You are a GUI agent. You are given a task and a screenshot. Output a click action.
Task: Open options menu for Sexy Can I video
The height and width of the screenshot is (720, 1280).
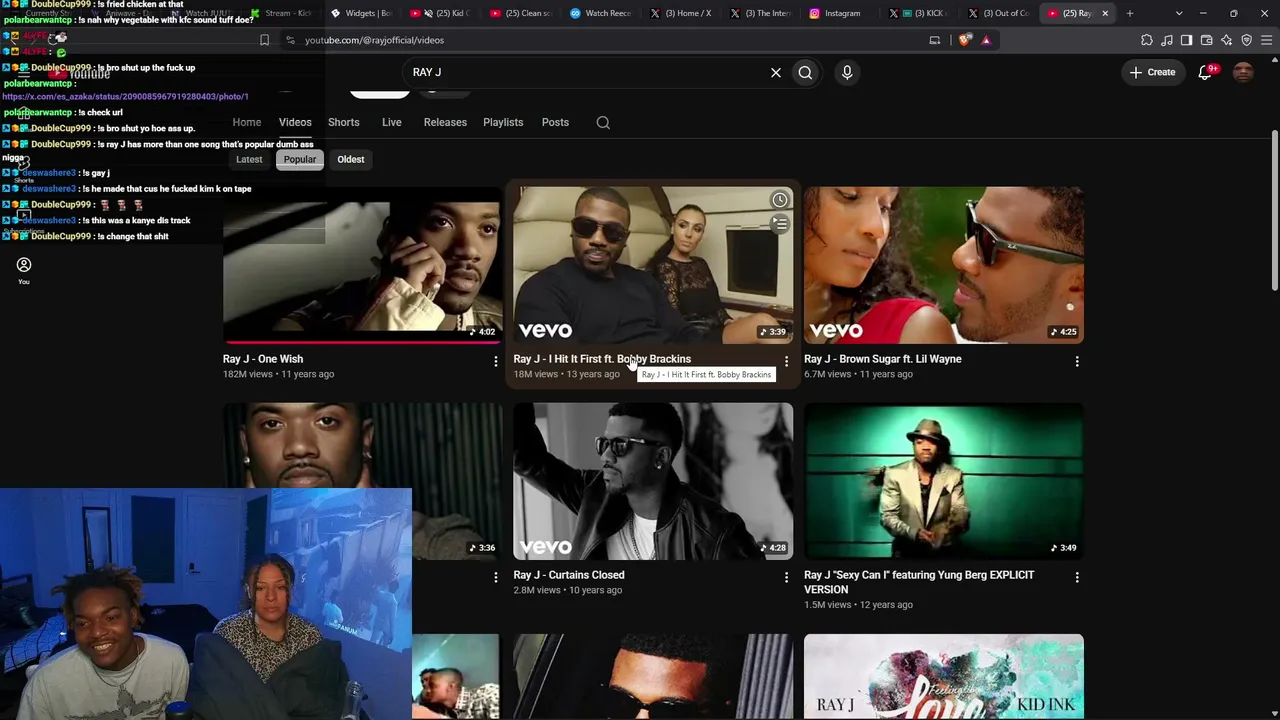tap(1077, 577)
